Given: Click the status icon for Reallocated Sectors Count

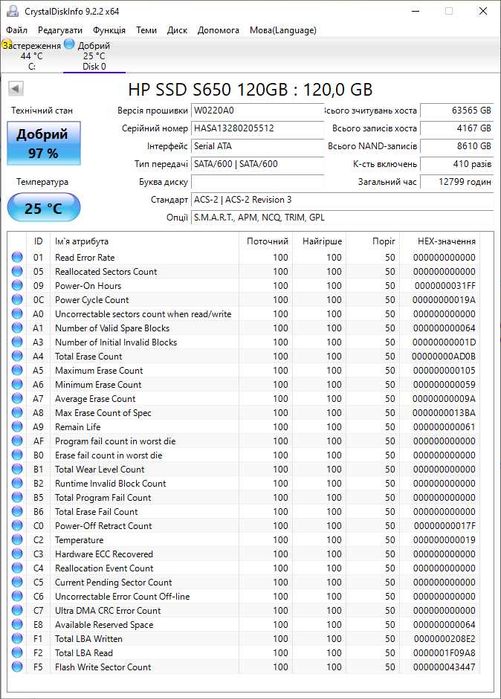Looking at the screenshot, I should (17, 271).
